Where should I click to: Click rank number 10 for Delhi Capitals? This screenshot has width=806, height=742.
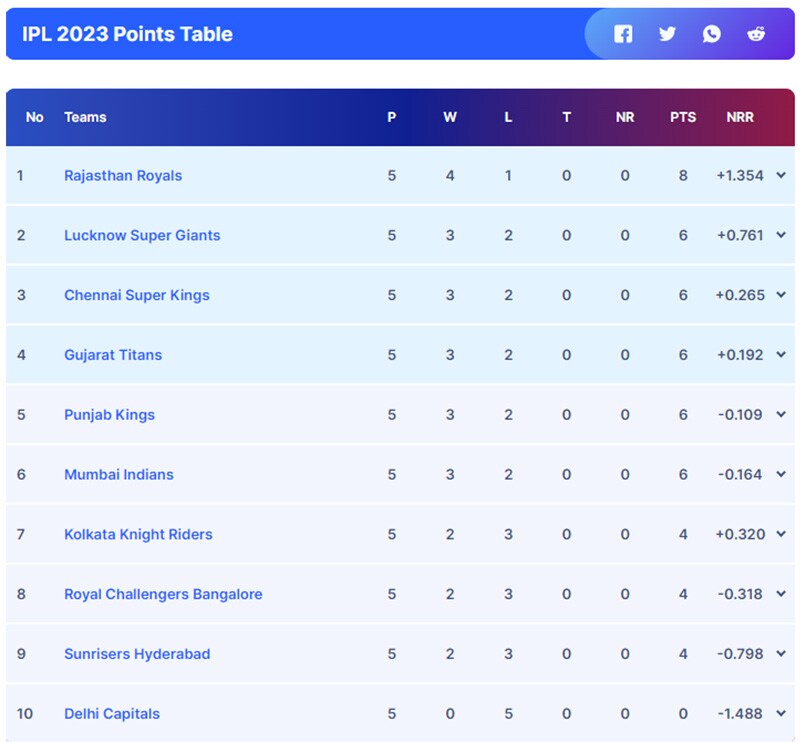(25, 714)
